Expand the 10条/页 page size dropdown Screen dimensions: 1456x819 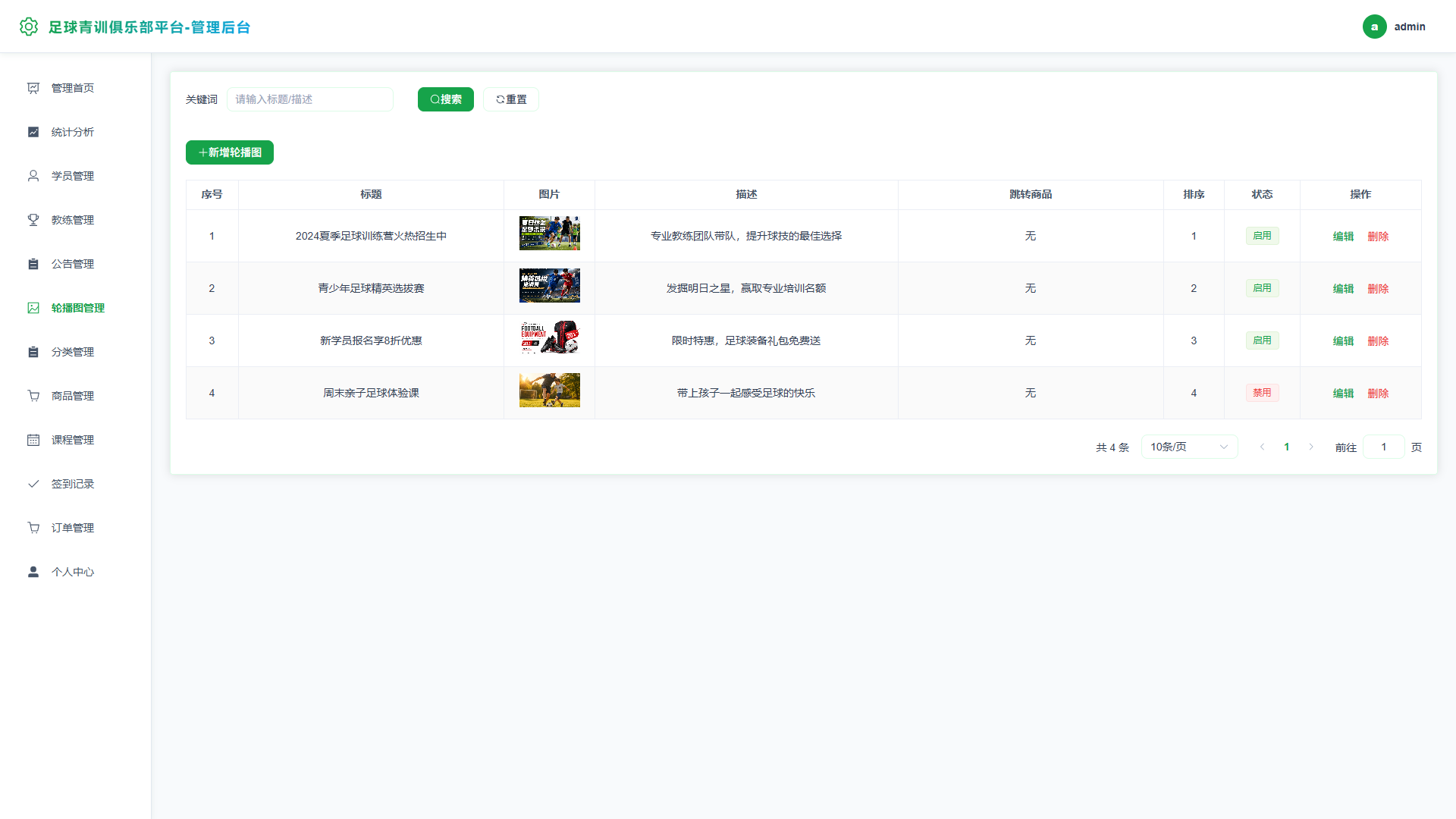point(1189,447)
